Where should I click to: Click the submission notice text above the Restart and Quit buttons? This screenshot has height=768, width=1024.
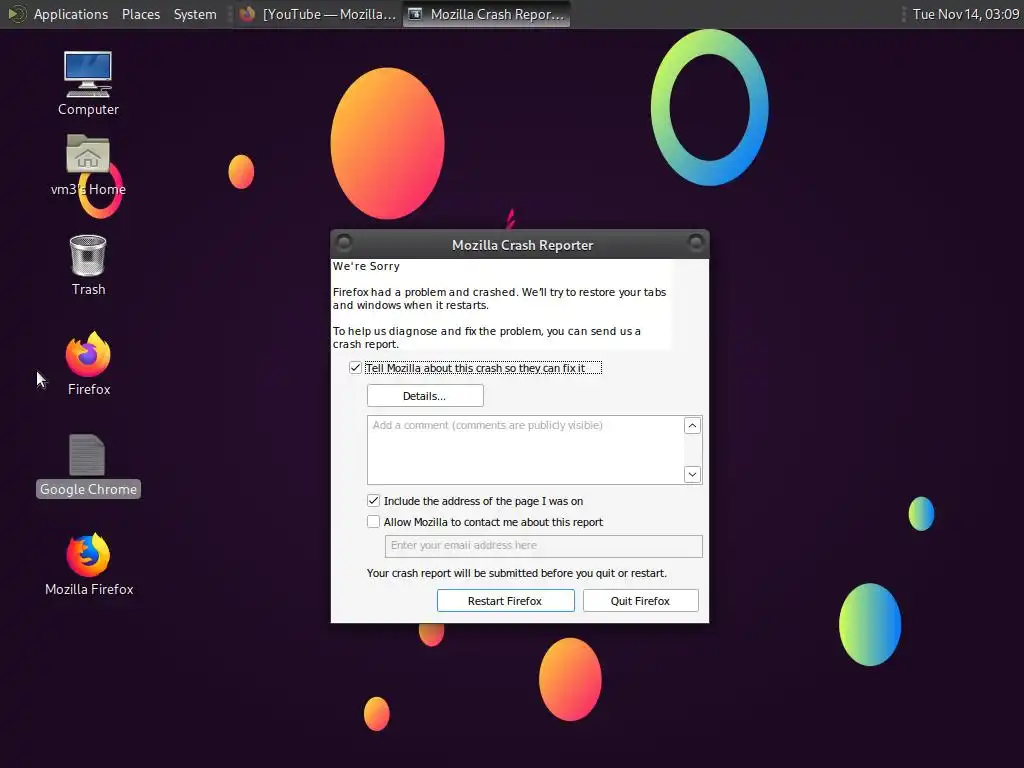click(517, 573)
